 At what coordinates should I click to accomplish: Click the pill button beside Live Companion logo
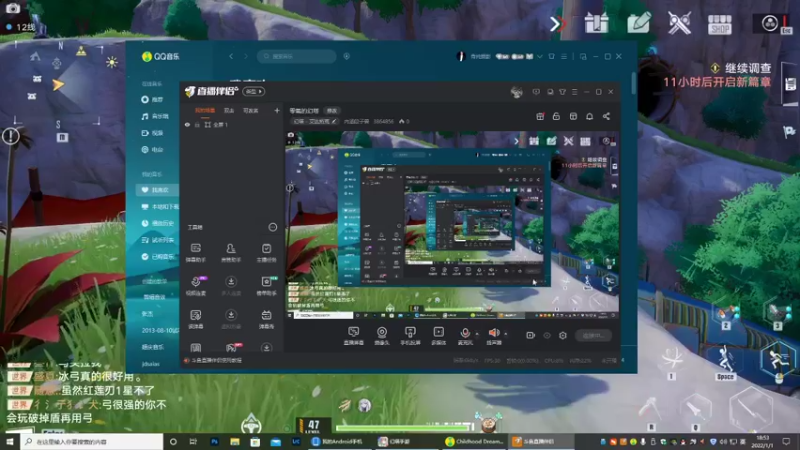click(x=254, y=91)
